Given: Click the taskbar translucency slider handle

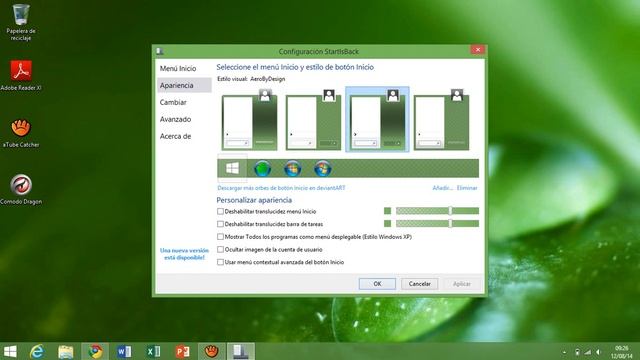Looking at the screenshot, I should click(x=450, y=224).
